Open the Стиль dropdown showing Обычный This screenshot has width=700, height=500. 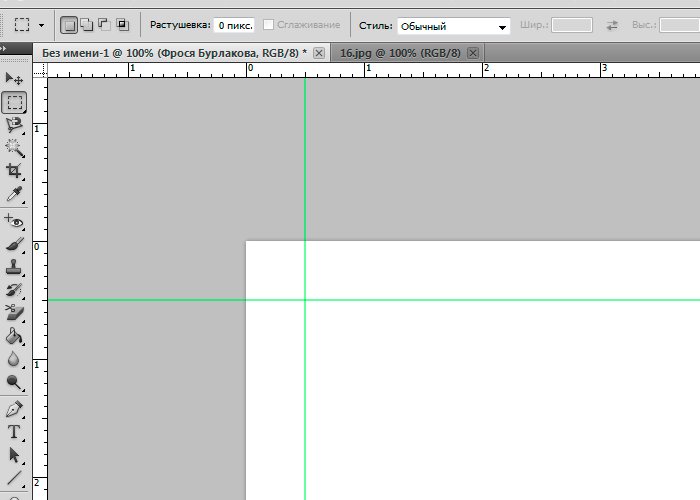click(453, 25)
